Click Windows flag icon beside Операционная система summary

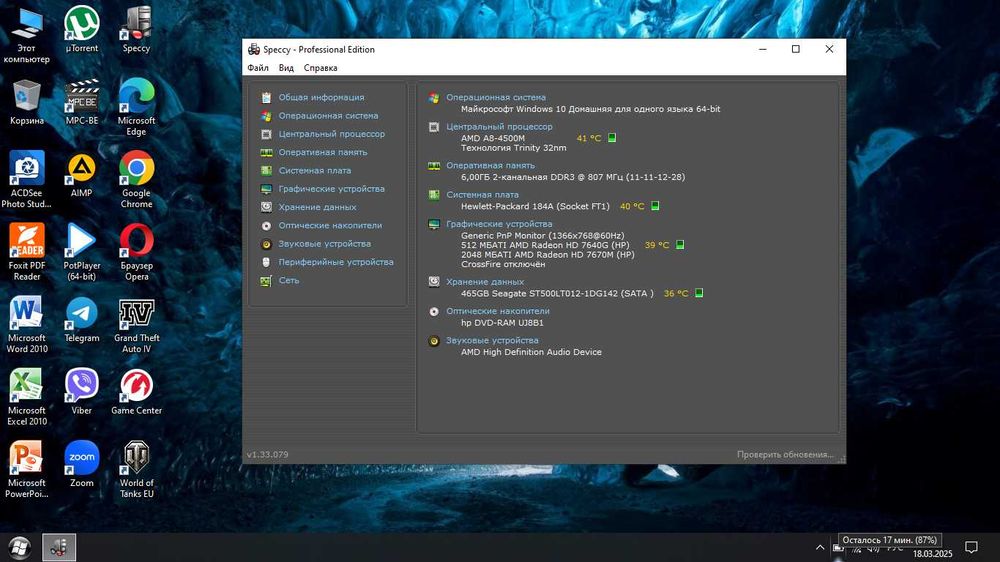434,98
